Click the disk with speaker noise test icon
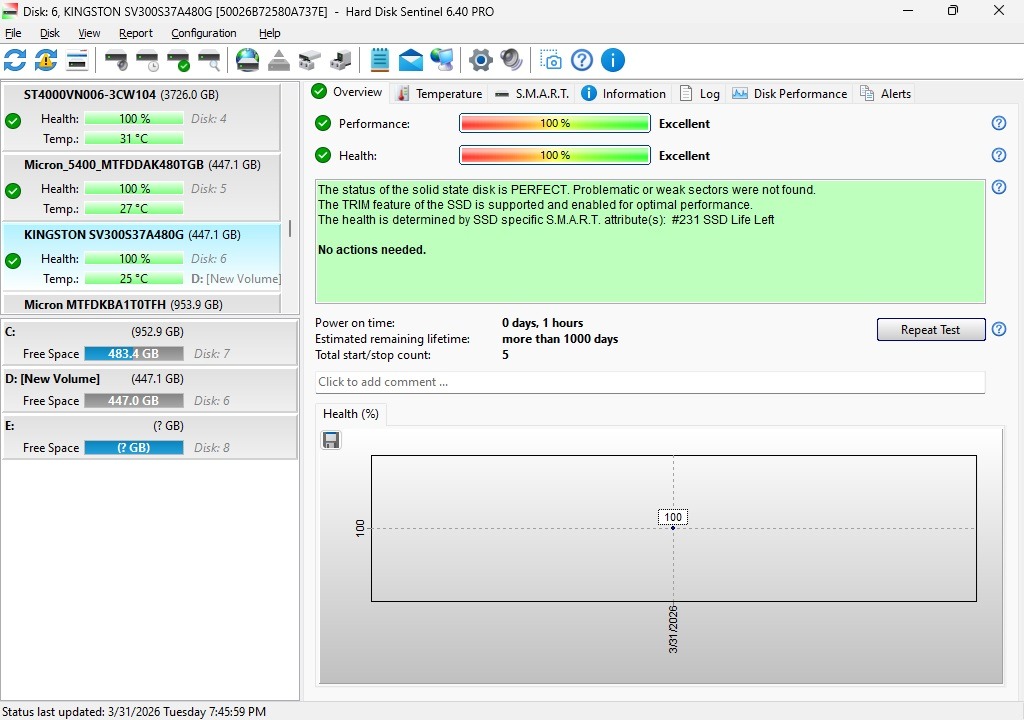The height and width of the screenshot is (720, 1024). click(116, 60)
